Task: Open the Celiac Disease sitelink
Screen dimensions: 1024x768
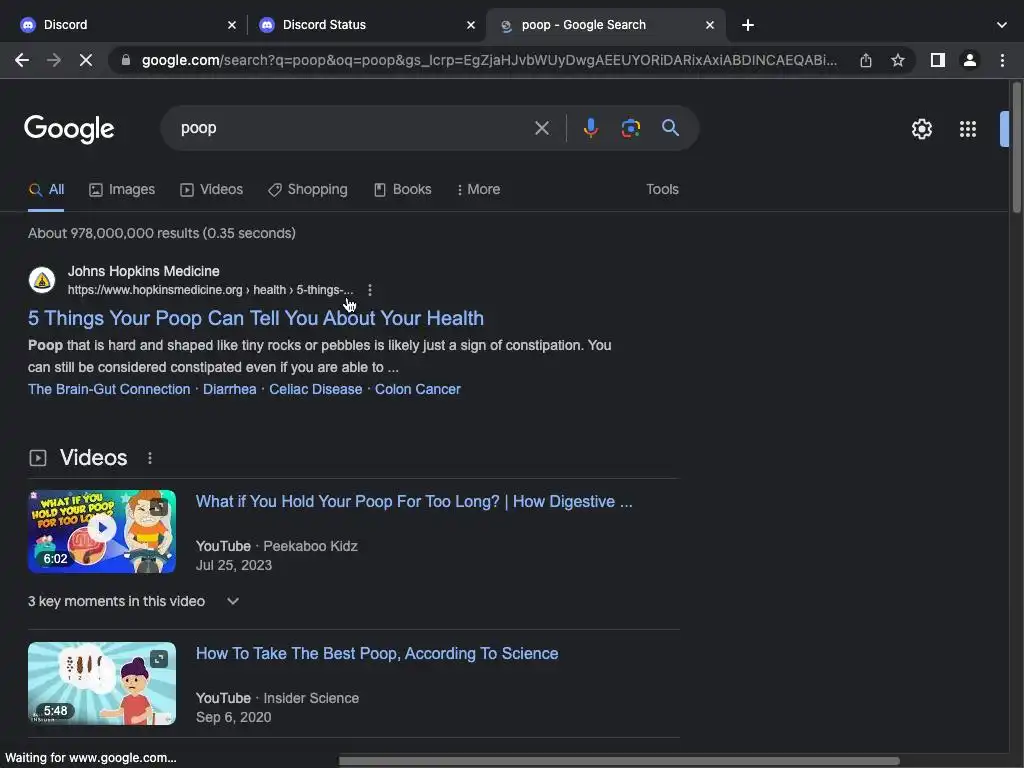Action: [x=315, y=389]
